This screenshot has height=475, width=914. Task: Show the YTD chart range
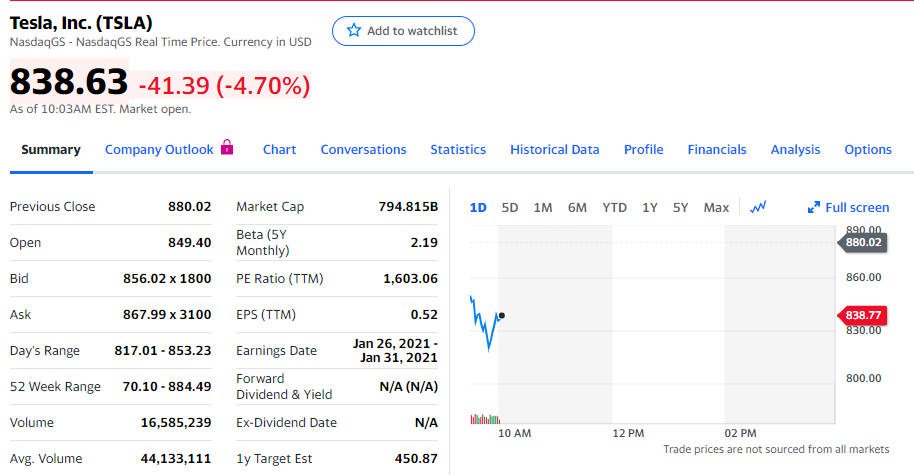click(x=614, y=207)
